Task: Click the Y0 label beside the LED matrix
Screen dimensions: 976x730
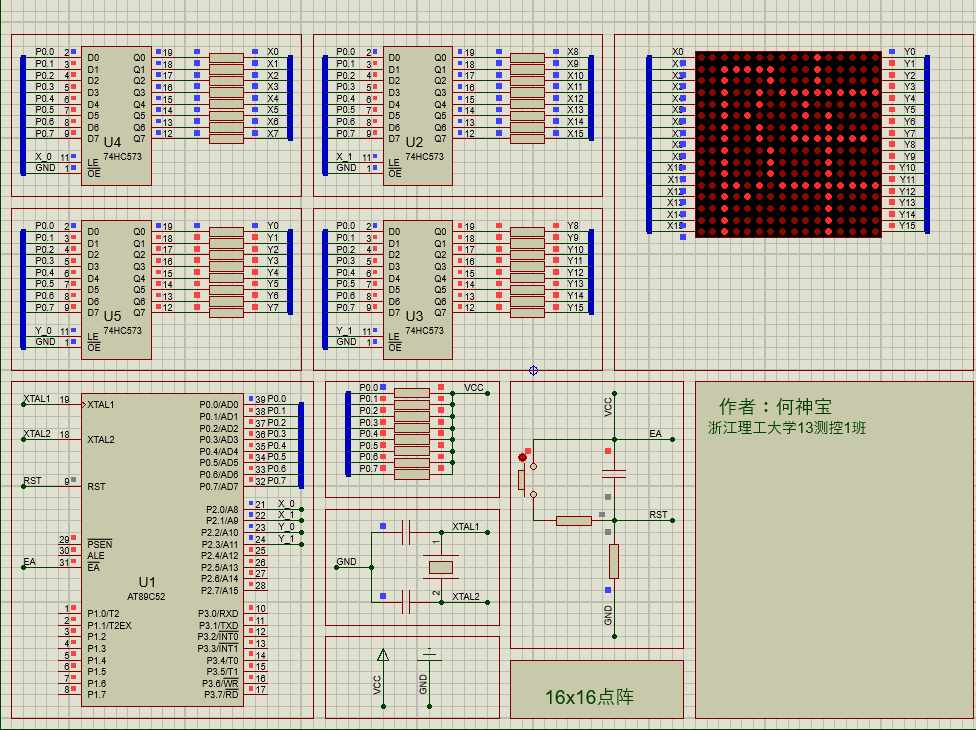Action: point(909,52)
